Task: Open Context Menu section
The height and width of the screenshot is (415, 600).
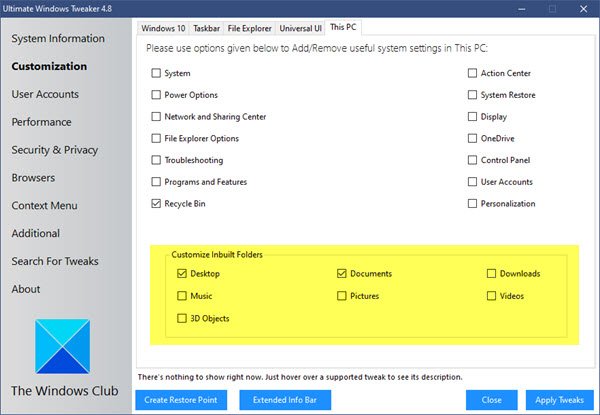Action: [44, 206]
